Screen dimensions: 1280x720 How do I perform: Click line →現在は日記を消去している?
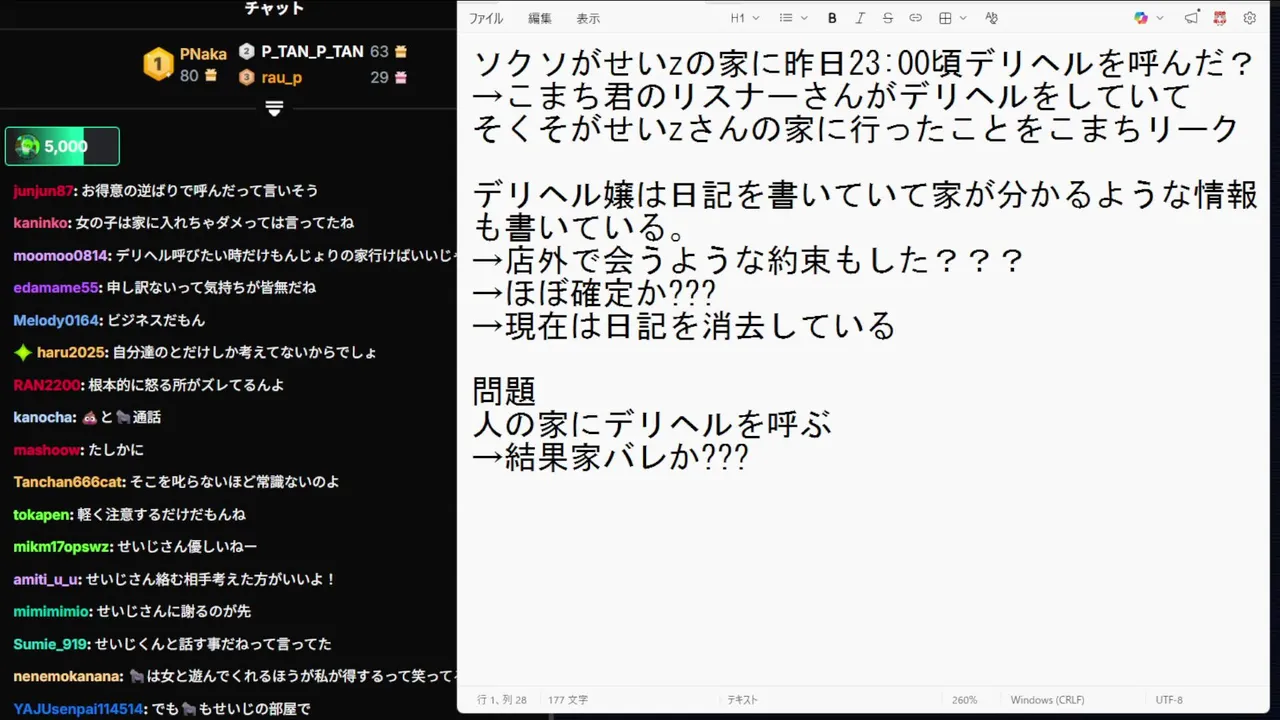click(x=683, y=326)
